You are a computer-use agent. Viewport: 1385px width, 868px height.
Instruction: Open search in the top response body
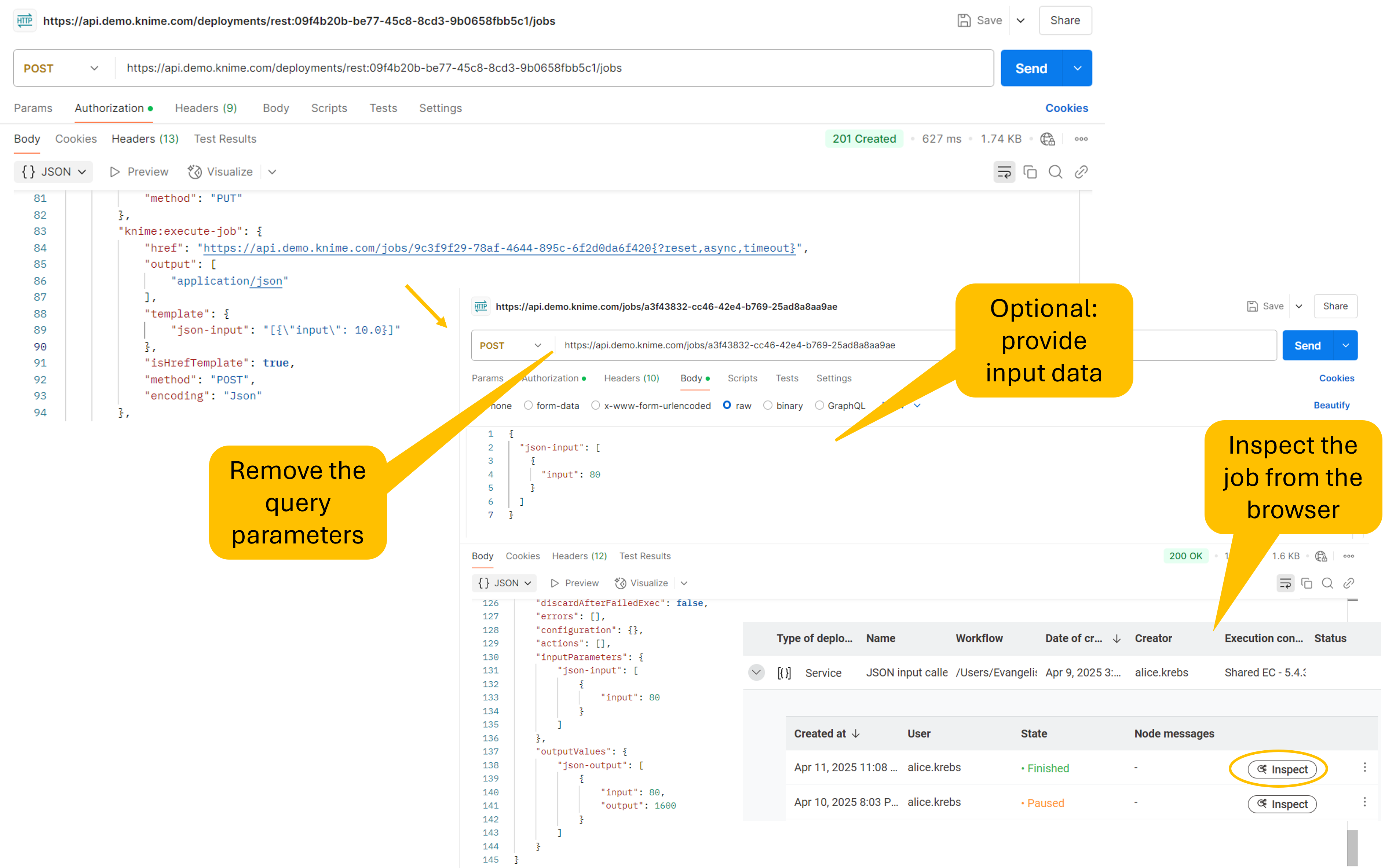coord(1055,172)
